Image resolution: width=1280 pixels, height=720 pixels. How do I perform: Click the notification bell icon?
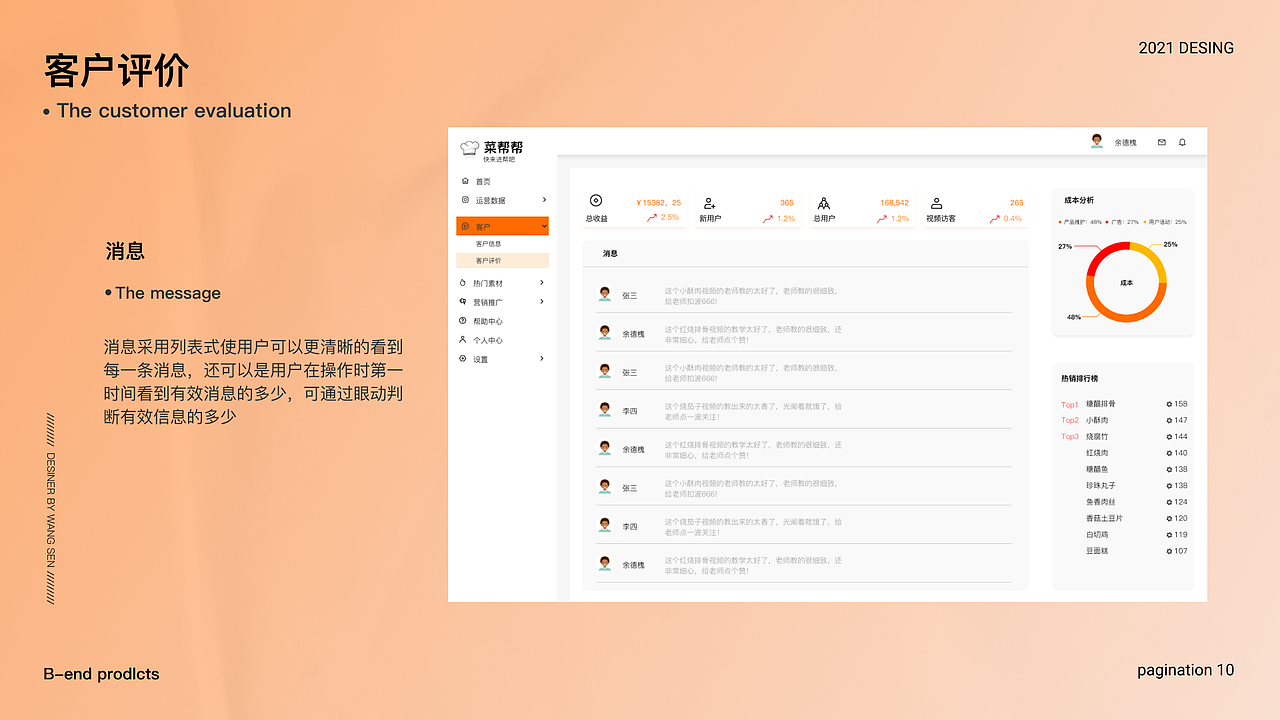(x=1182, y=142)
